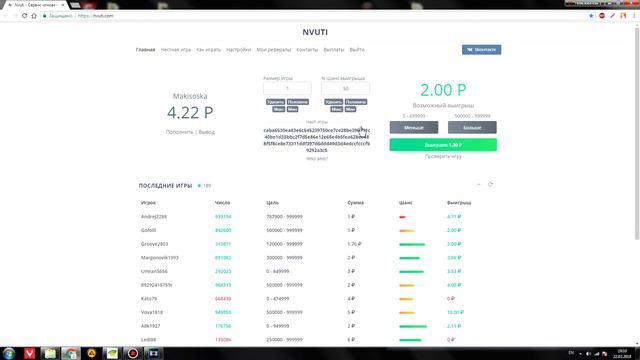Image resolution: width=640 pixels, height=360 pixels.
Task: Click the Пополнить balance link
Action: click(179, 132)
